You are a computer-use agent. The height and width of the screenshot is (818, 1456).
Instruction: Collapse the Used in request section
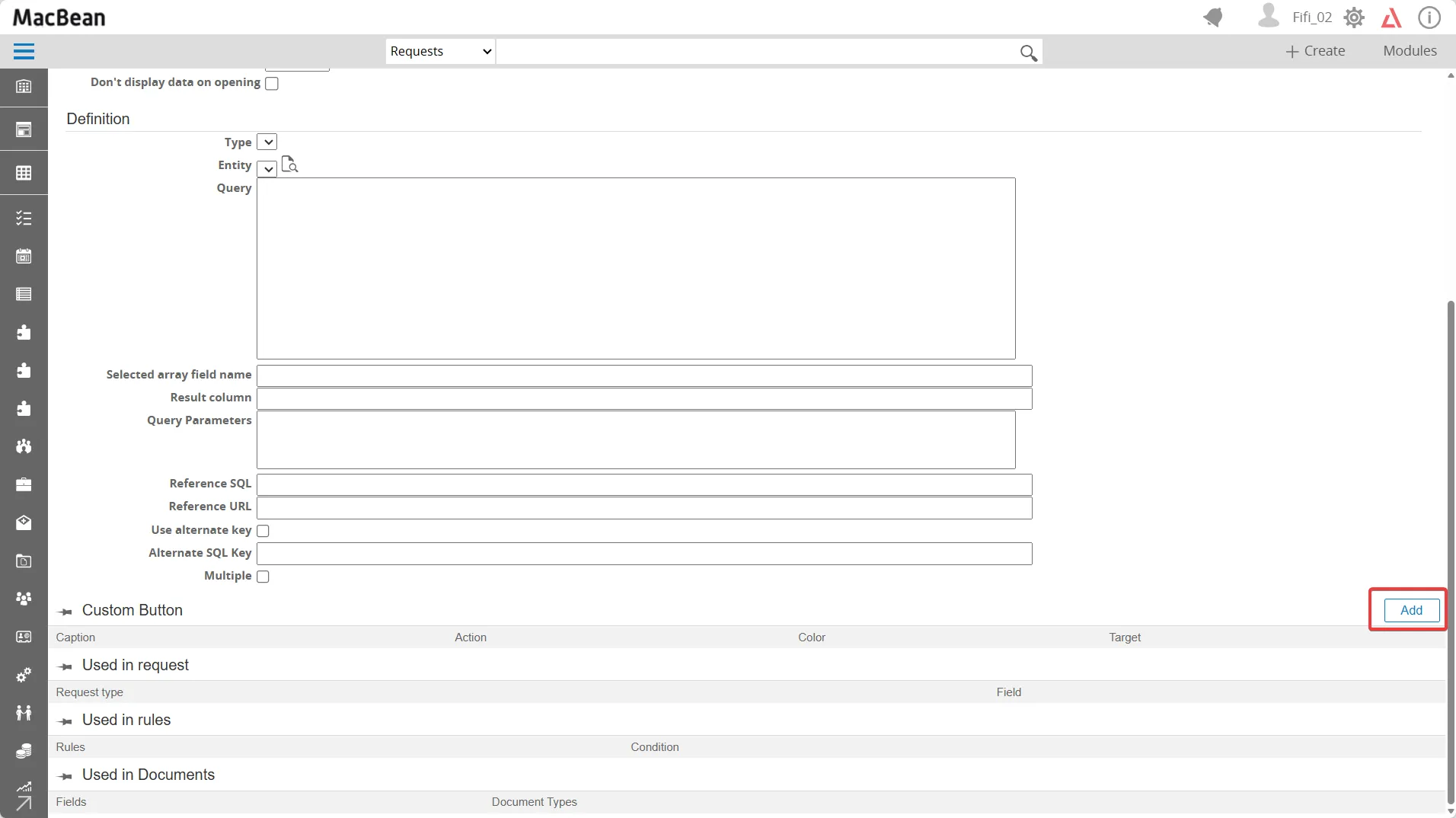[x=65, y=666]
